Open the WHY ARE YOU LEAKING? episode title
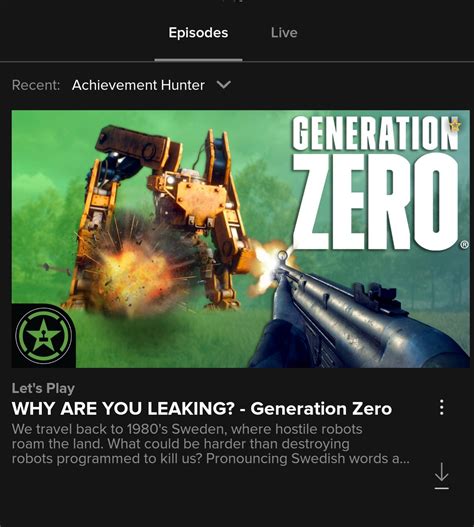Image resolution: width=474 pixels, height=527 pixels. tap(202, 409)
